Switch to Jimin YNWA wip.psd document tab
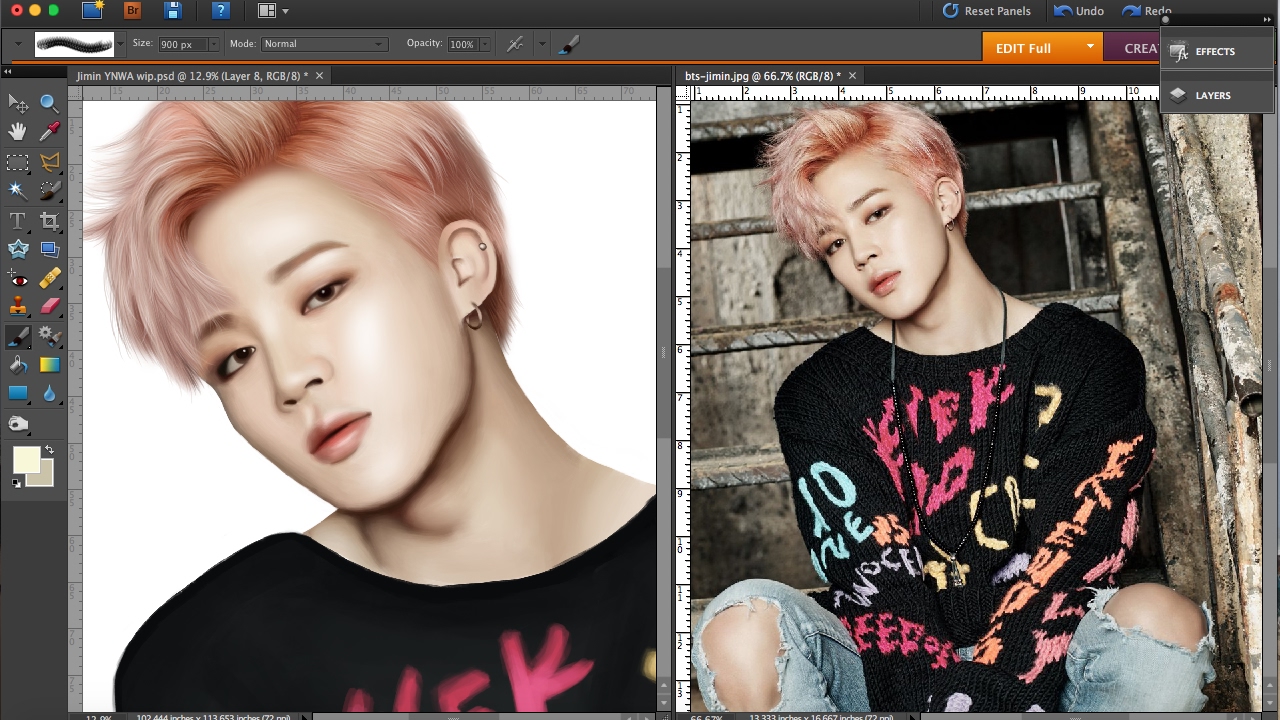 [x=192, y=76]
